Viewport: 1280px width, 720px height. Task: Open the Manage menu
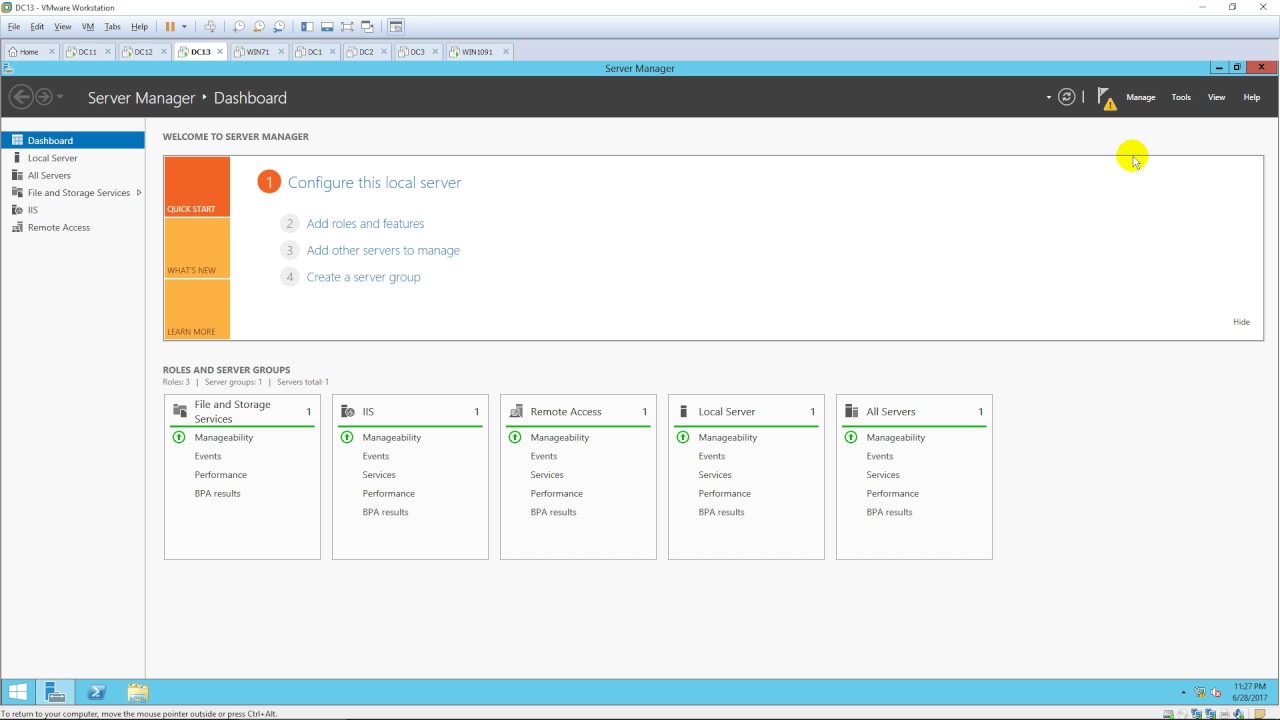tap(1141, 97)
